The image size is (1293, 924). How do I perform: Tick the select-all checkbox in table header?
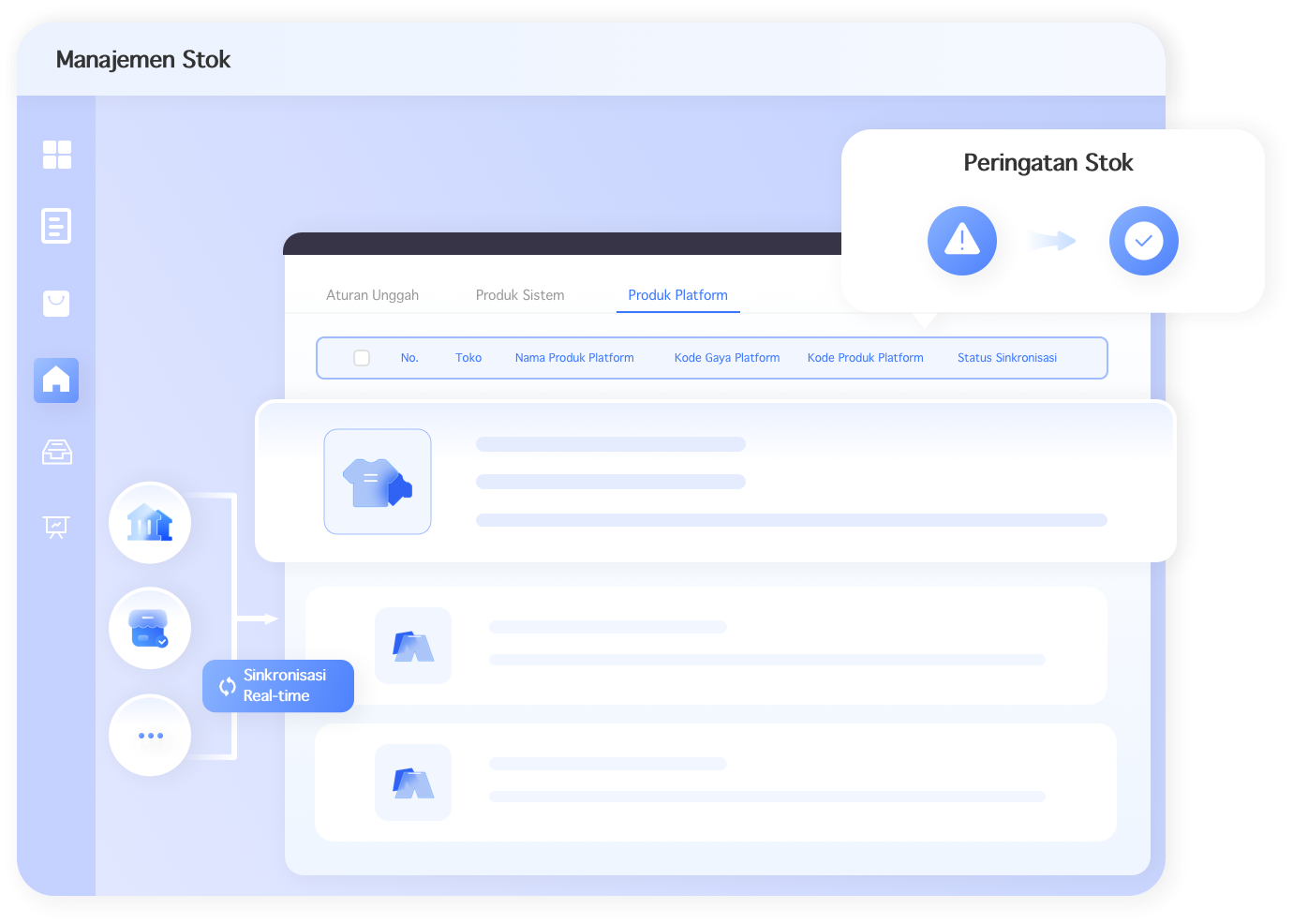(x=362, y=358)
